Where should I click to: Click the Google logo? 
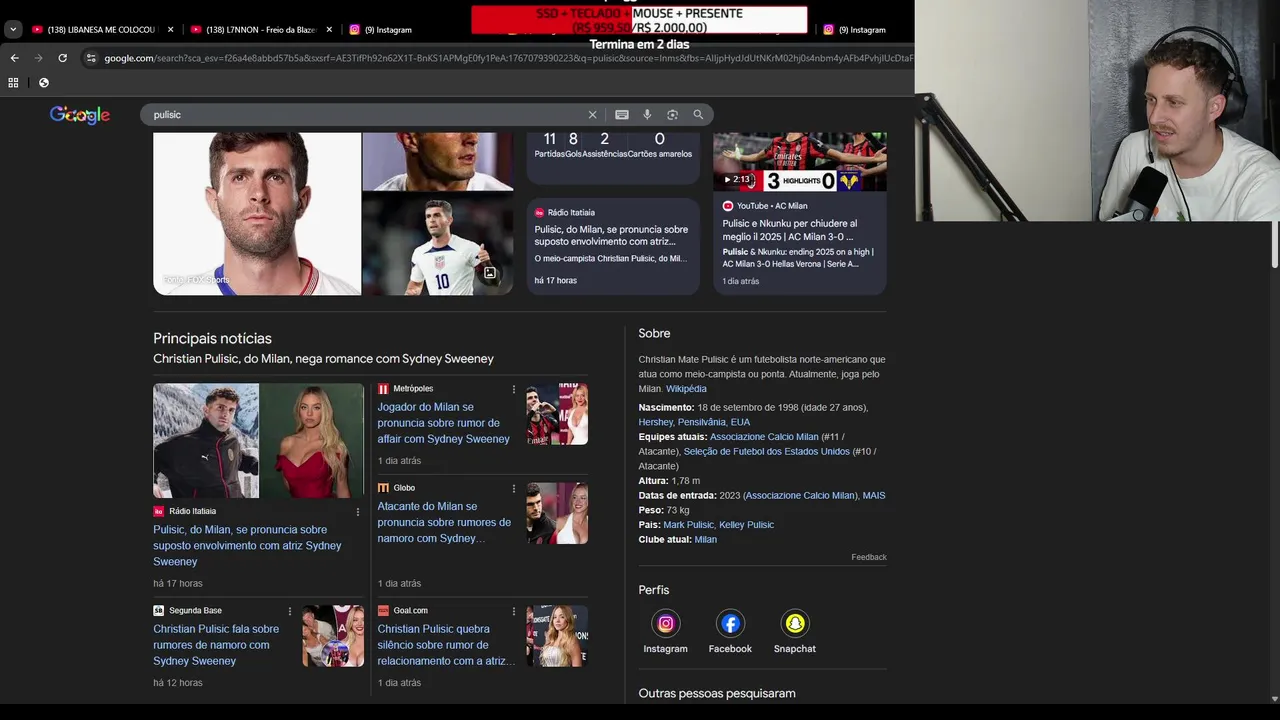80,115
